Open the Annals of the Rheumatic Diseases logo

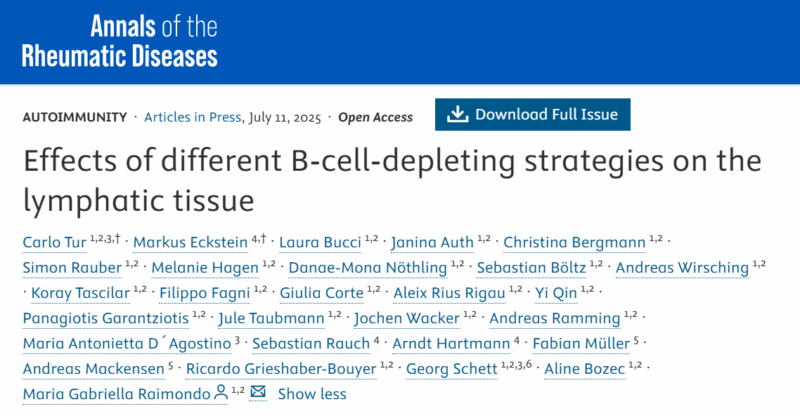[119, 41]
